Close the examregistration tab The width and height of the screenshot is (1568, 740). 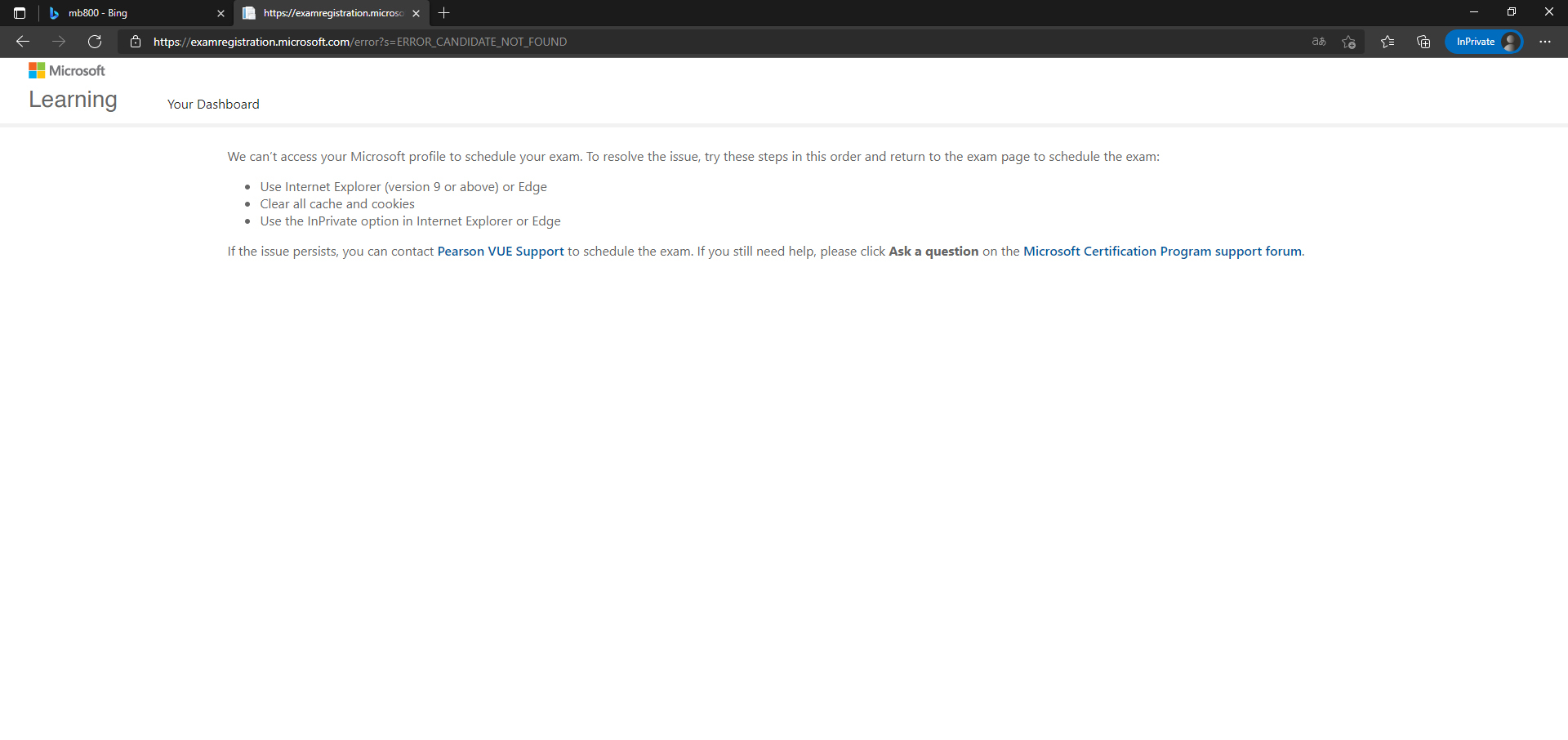pos(416,13)
